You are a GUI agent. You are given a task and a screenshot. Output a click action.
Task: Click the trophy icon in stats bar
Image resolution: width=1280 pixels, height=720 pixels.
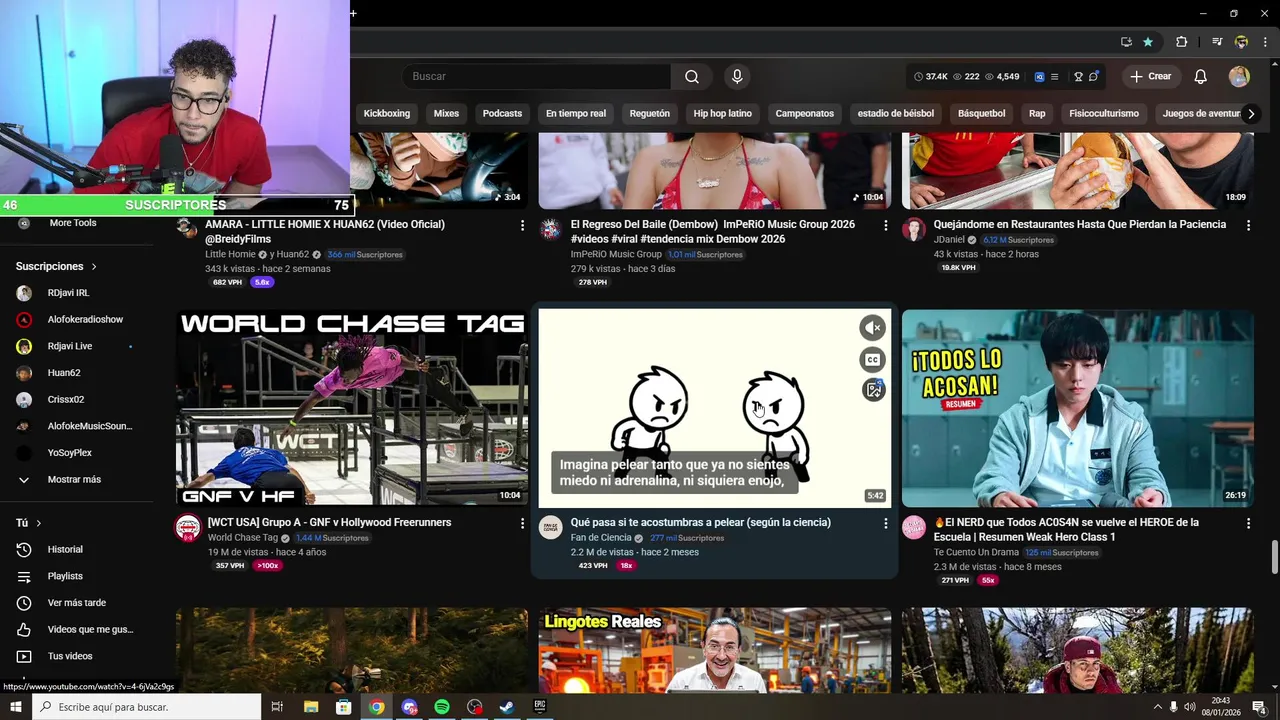[x=1078, y=77]
